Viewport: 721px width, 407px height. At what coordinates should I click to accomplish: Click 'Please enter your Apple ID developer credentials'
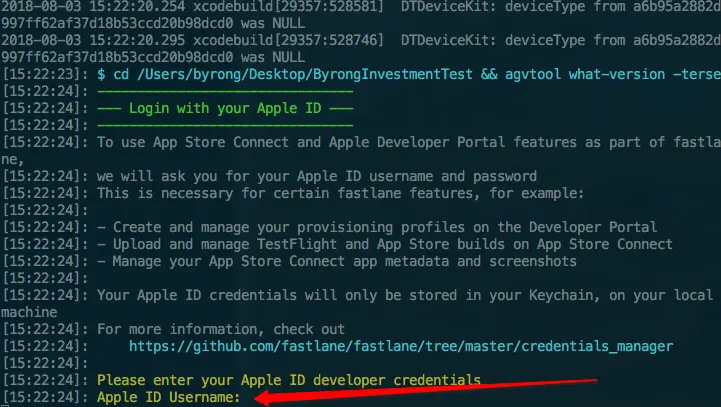[289, 380]
